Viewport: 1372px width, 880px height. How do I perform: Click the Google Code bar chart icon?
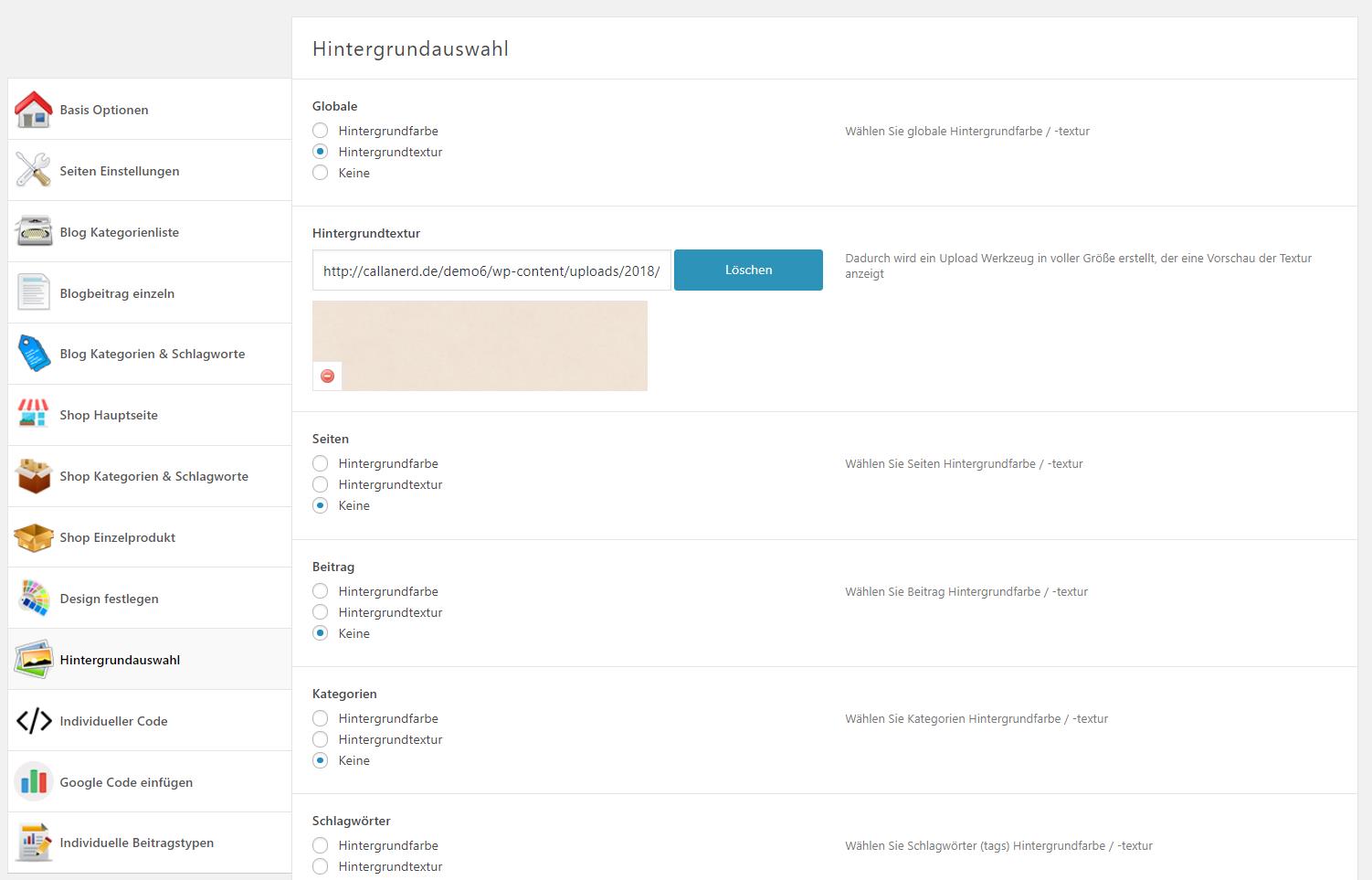point(34,782)
